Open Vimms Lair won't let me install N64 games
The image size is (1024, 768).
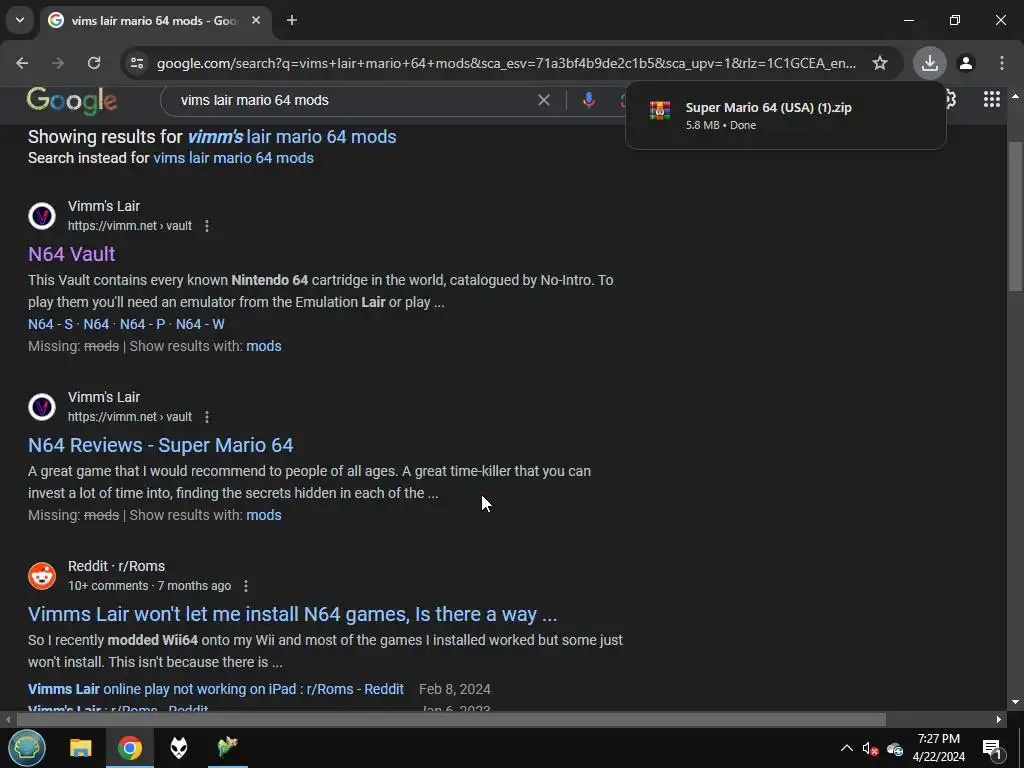[x=293, y=614]
